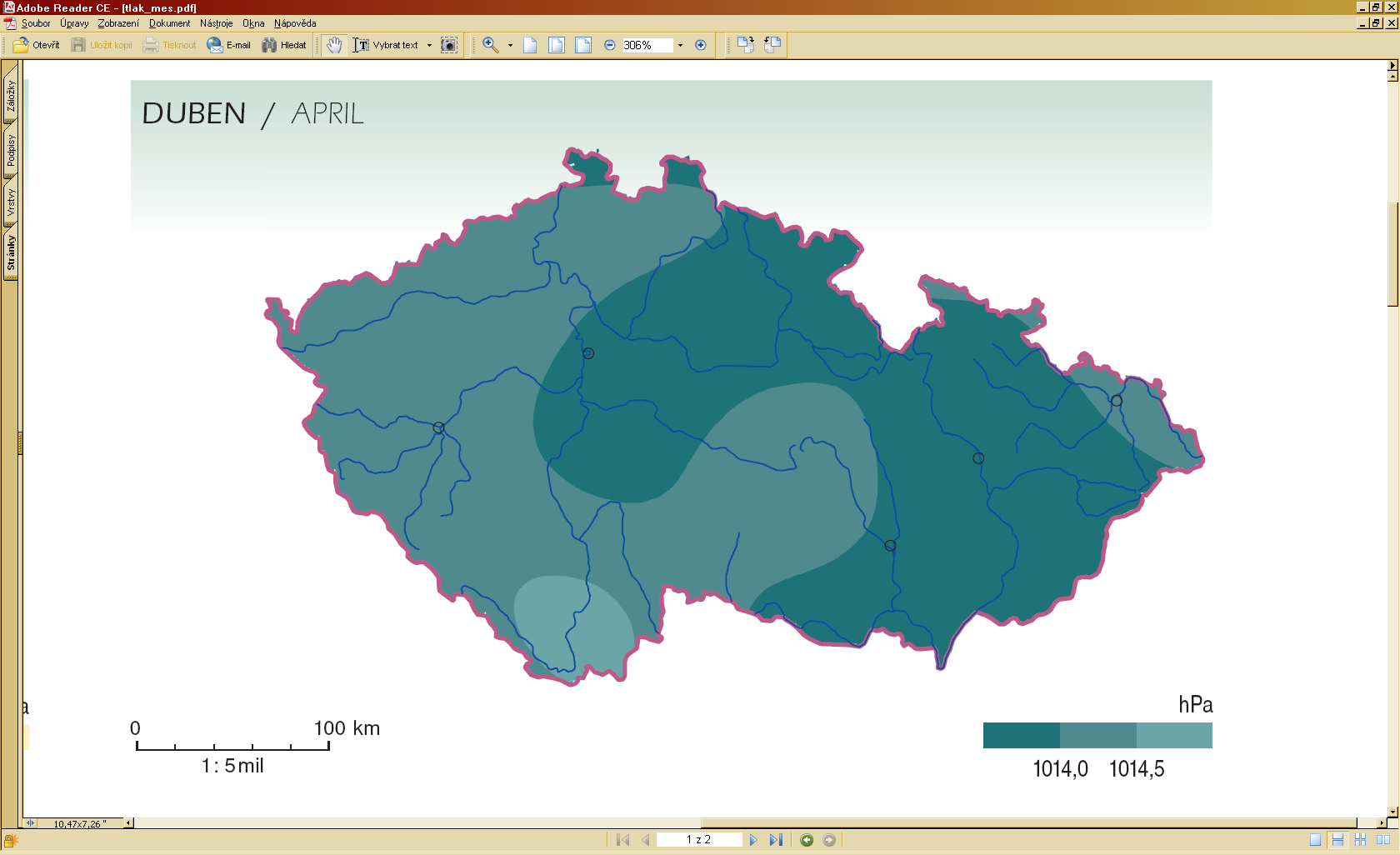Open the Nápověda menu
Viewport: 1400px width, 855px height.
tap(295, 23)
